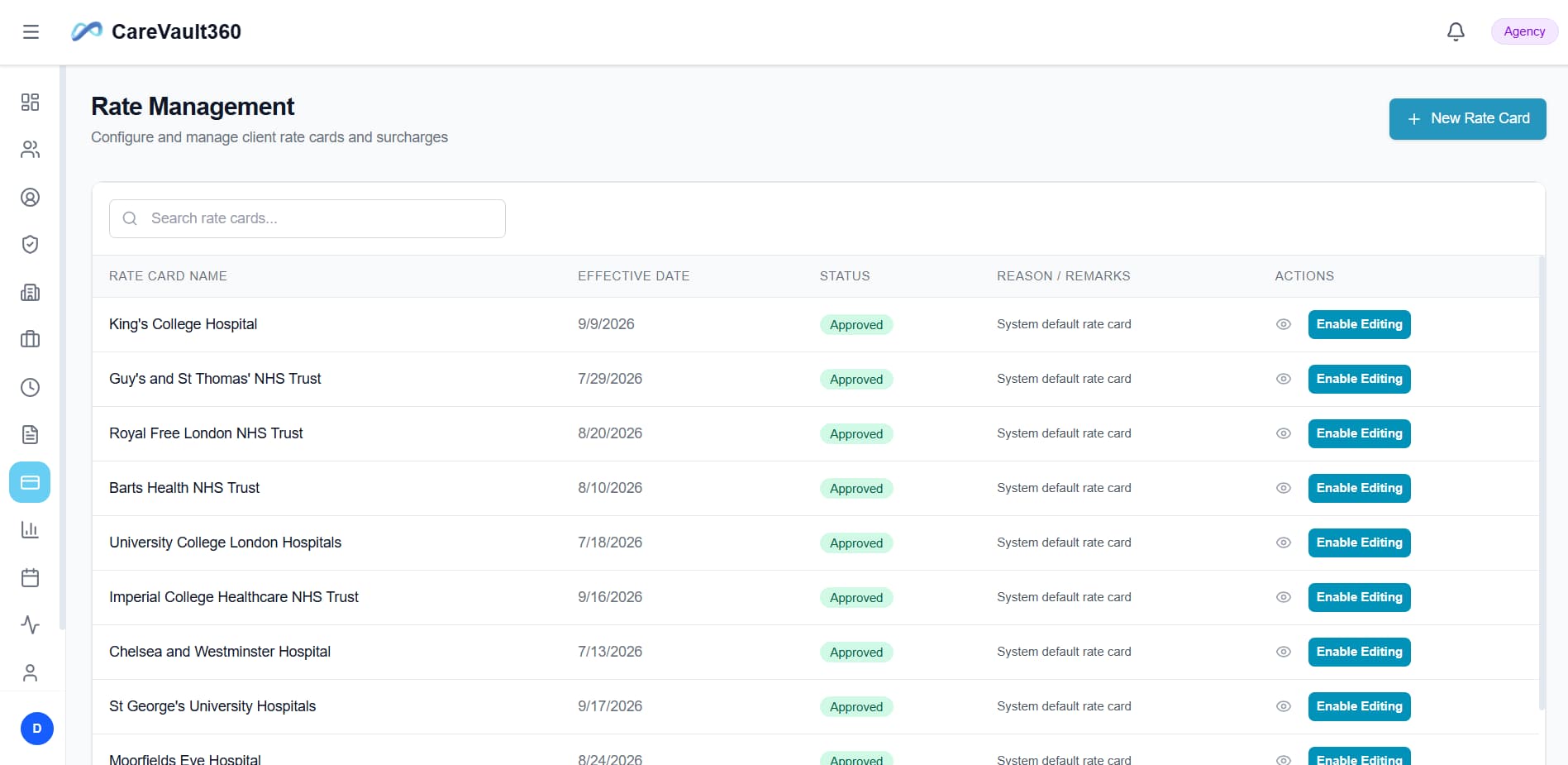Click the Effective Date column header

[633, 276]
